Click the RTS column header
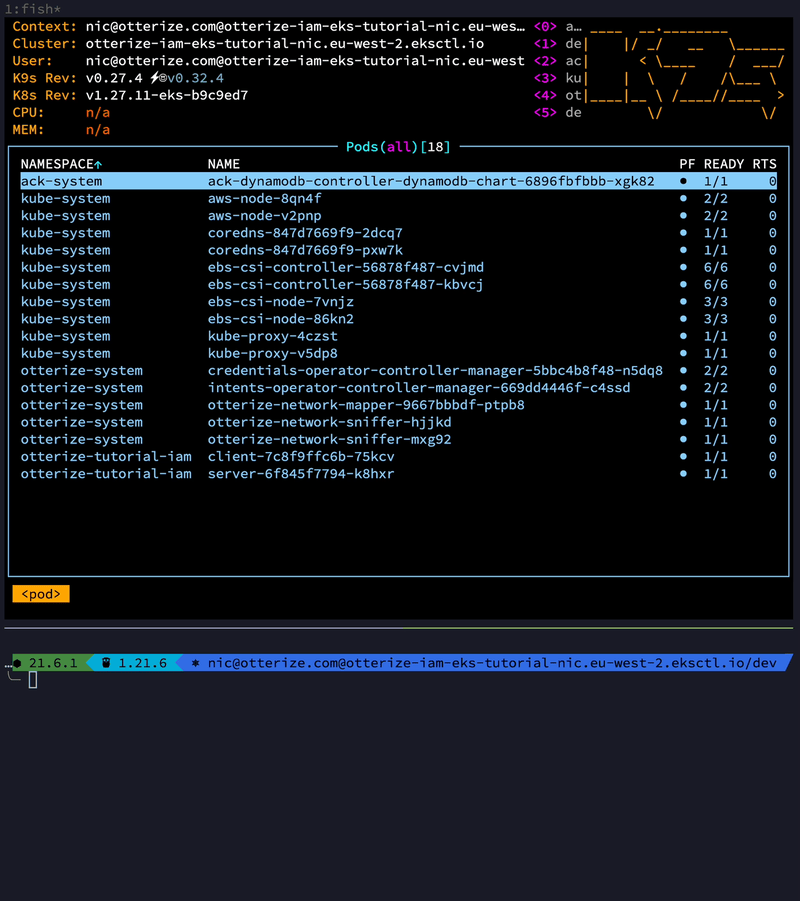 click(764, 164)
